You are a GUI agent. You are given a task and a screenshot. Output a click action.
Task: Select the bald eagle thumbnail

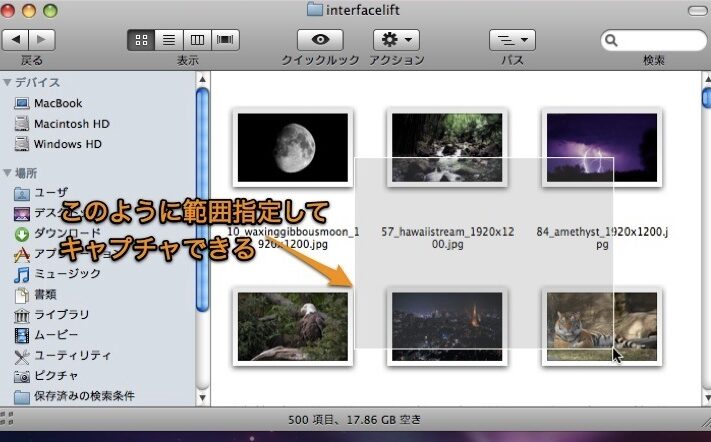point(293,326)
